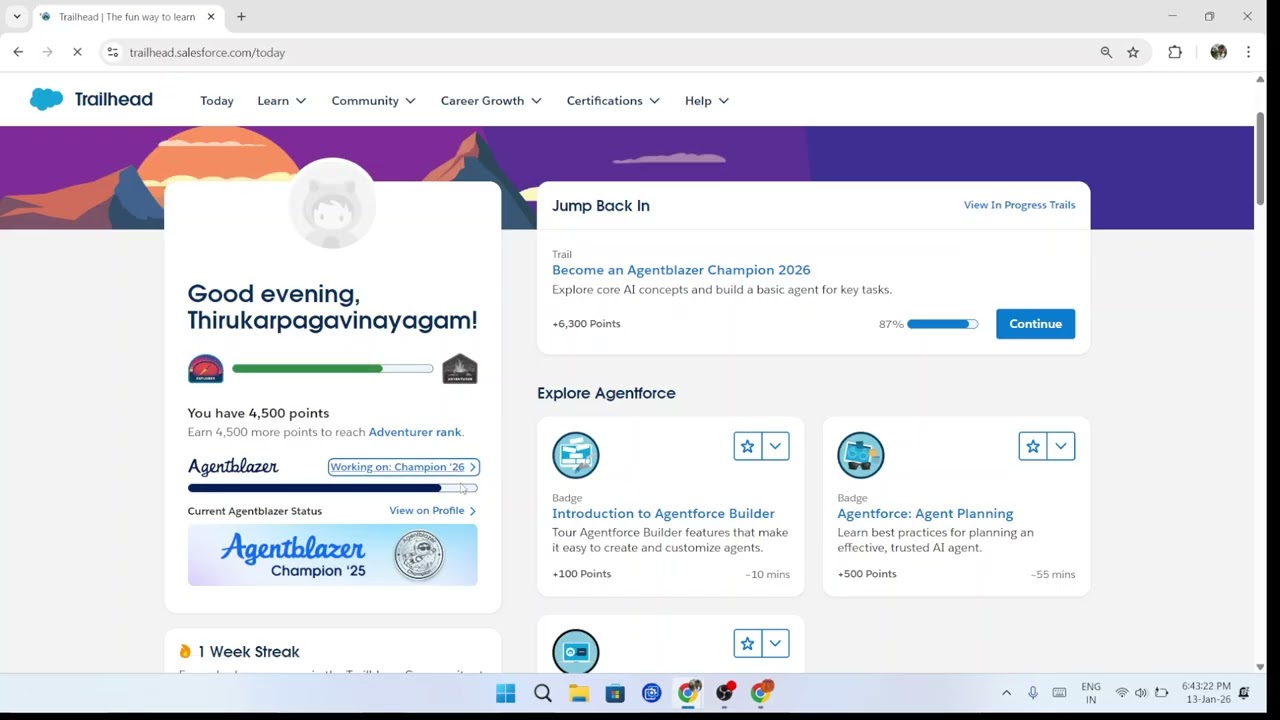Open browser zoom magnifier icon
Image resolution: width=1280 pixels, height=720 pixels.
pos(1106,52)
